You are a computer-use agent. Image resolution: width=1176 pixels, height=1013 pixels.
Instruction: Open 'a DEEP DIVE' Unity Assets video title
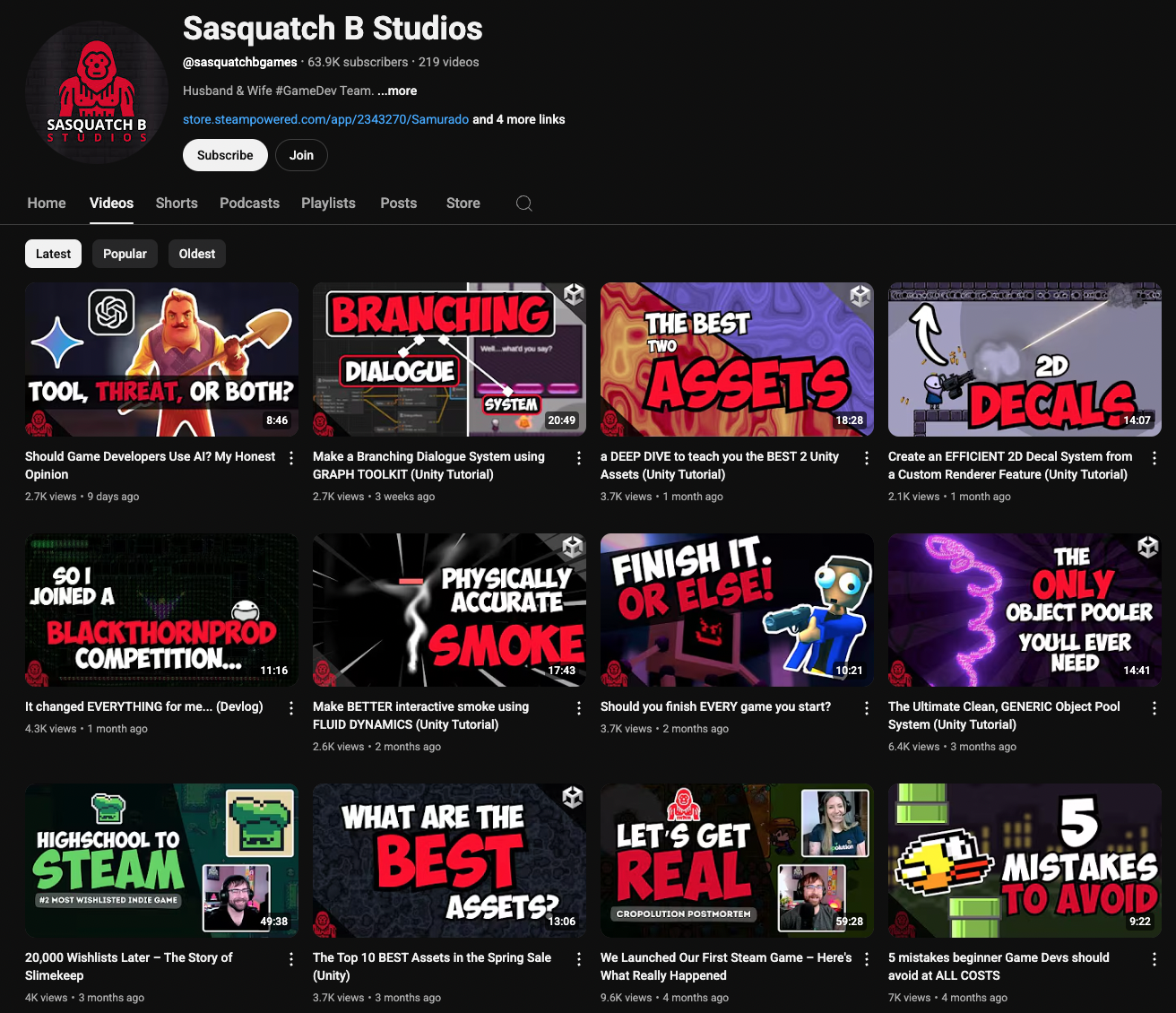click(x=720, y=465)
